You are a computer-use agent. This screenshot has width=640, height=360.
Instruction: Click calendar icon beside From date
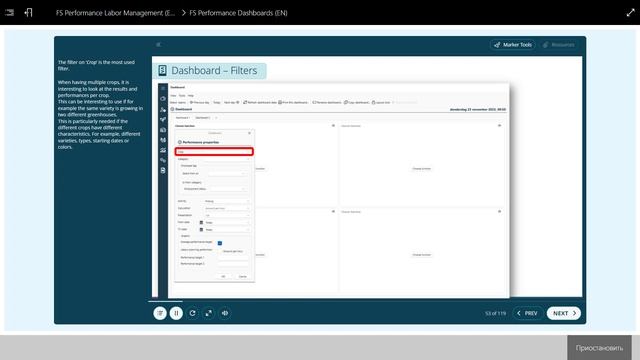tap(201, 222)
